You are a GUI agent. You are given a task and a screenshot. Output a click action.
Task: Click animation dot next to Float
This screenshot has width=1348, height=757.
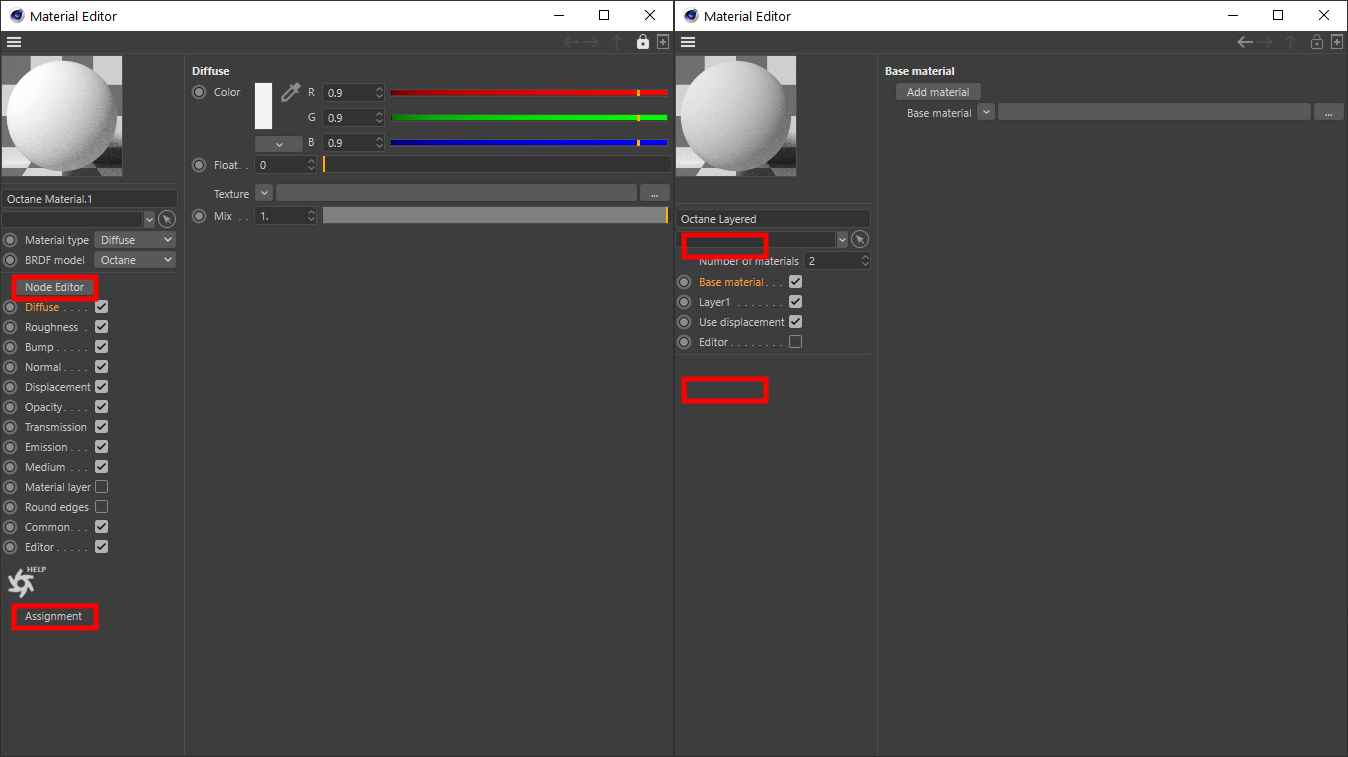199,165
